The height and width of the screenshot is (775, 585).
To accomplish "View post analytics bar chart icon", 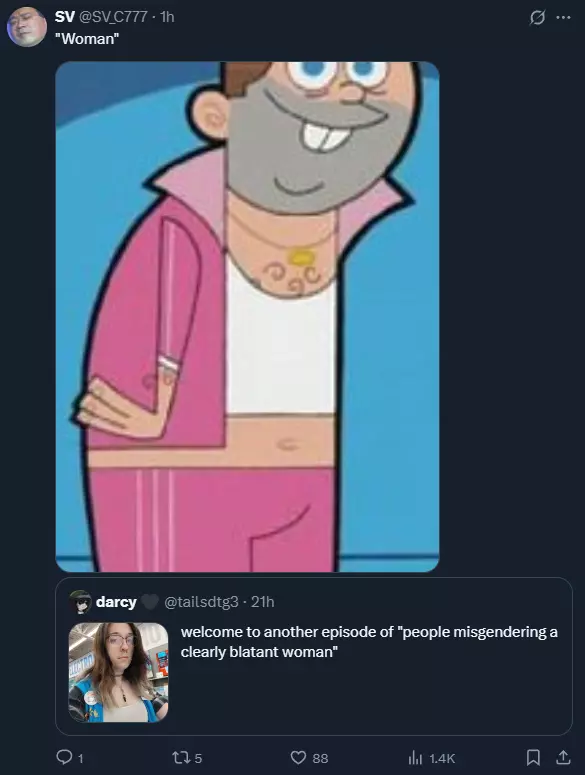I will tap(416, 757).
